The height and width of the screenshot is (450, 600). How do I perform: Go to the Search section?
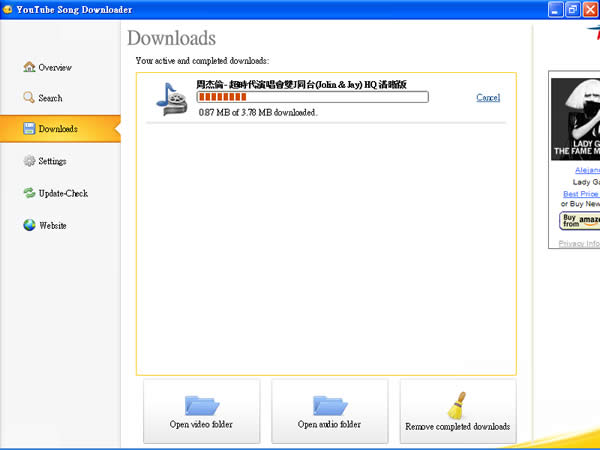[x=50, y=98]
